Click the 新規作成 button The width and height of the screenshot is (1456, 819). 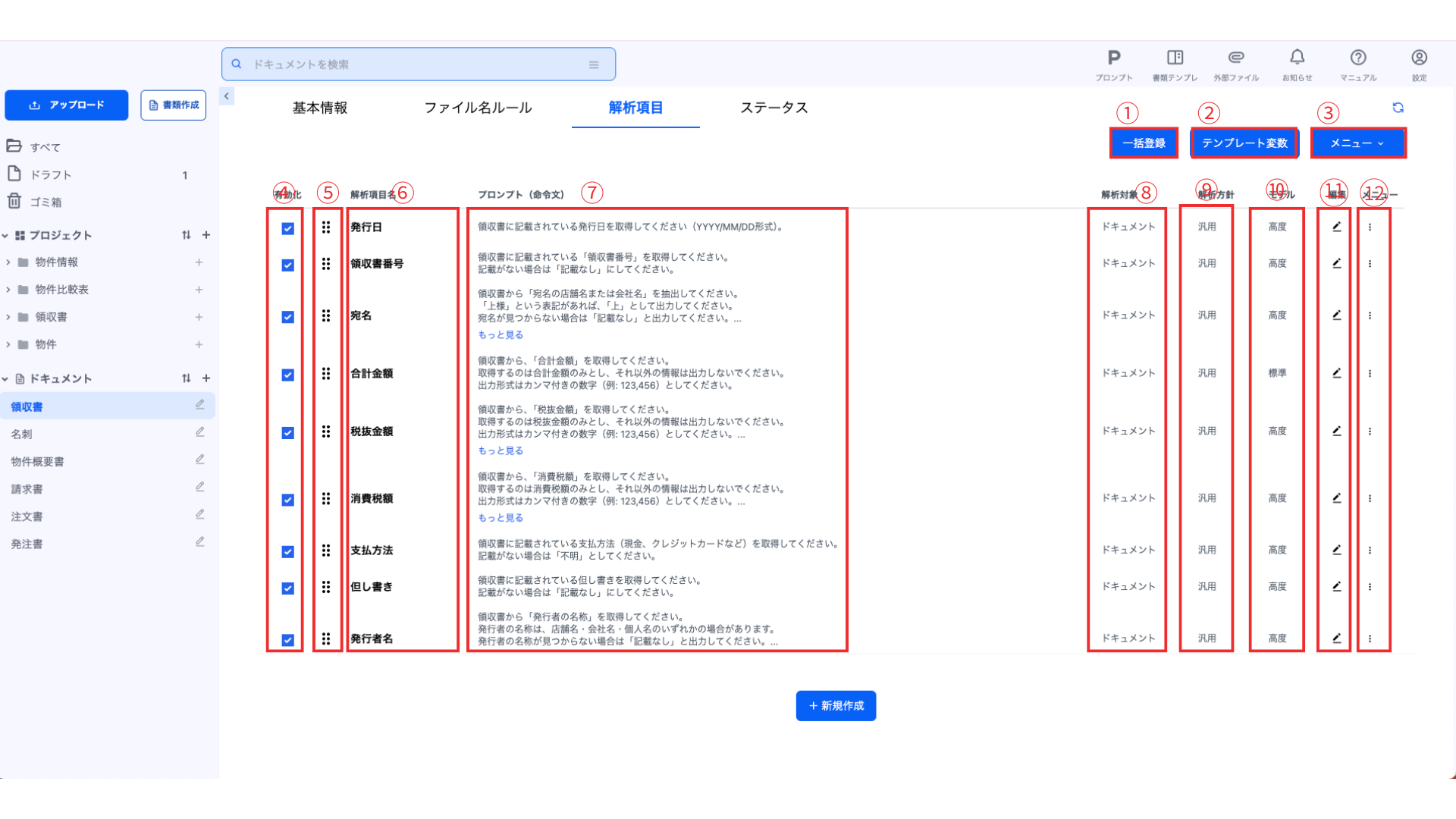coord(836,705)
